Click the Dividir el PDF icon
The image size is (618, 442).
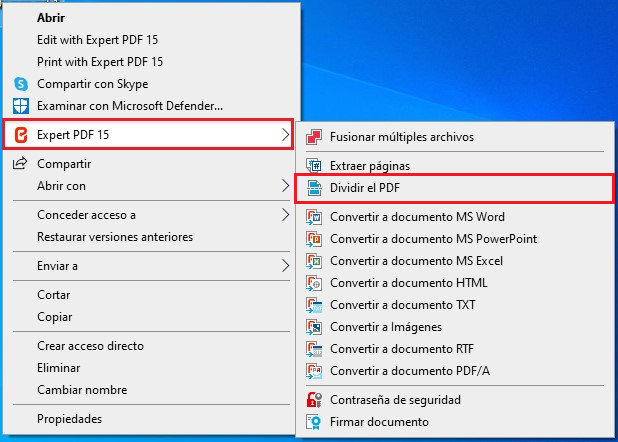(x=314, y=188)
